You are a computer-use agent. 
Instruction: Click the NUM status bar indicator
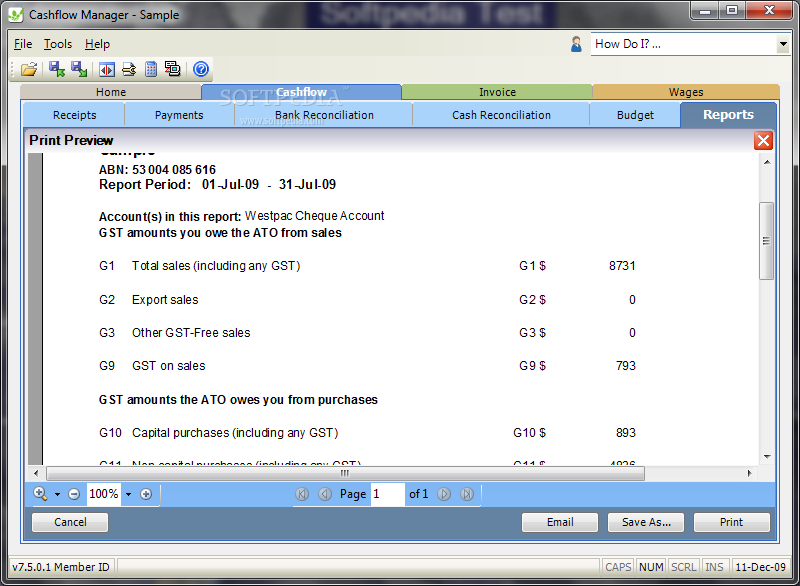pyautogui.click(x=651, y=567)
